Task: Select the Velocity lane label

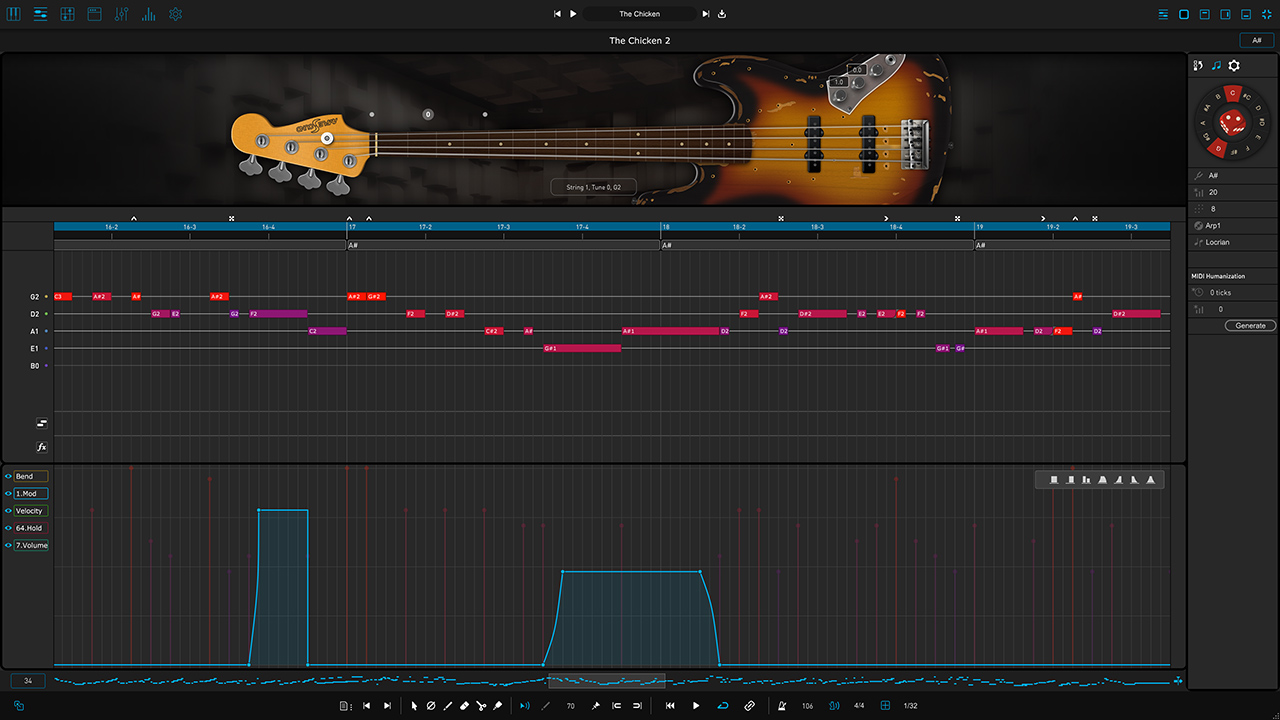Action: [30, 511]
